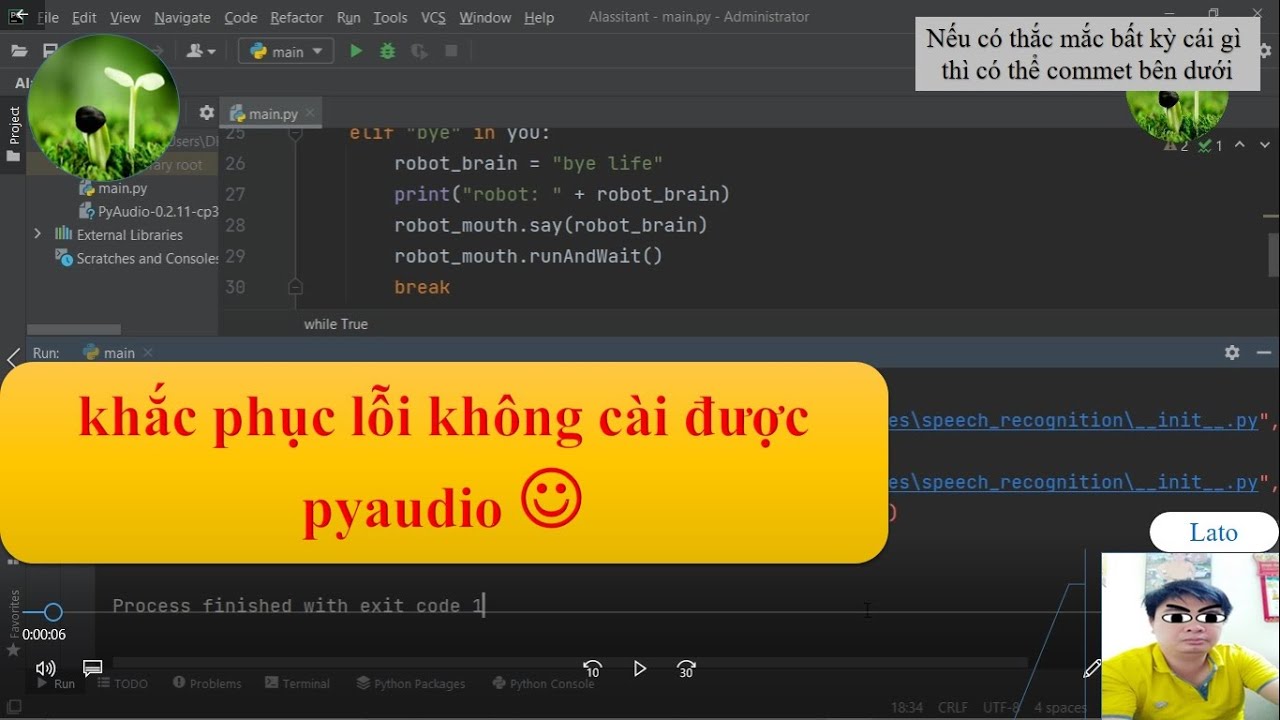Open the File menu
This screenshot has height=720, width=1280.
point(47,17)
